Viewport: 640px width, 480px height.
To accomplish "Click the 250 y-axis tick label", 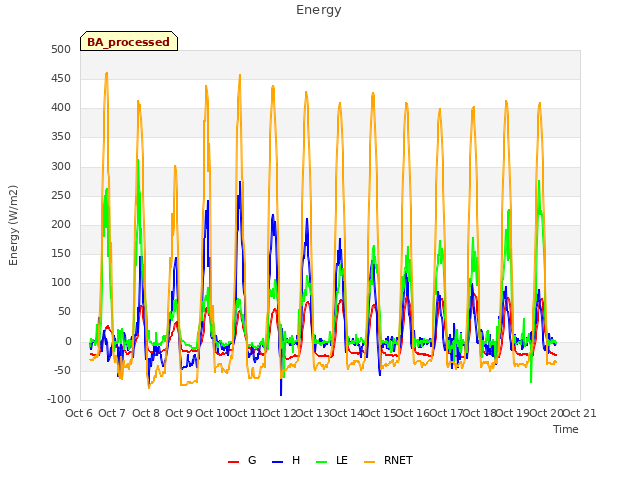I will point(61,195).
